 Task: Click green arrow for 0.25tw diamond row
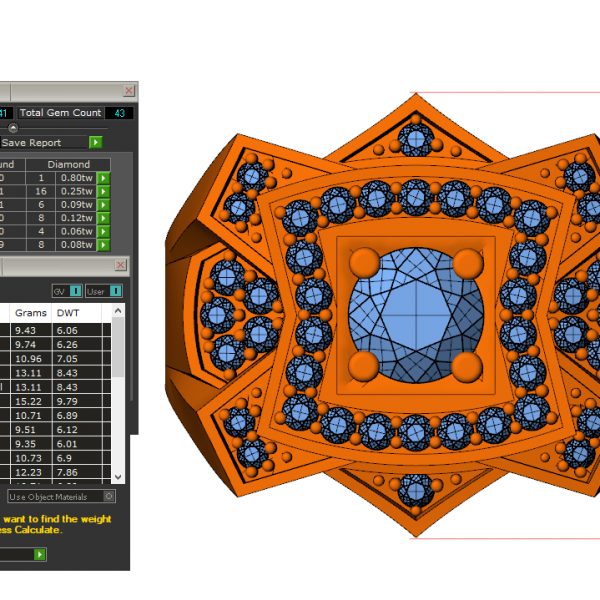click(102, 191)
